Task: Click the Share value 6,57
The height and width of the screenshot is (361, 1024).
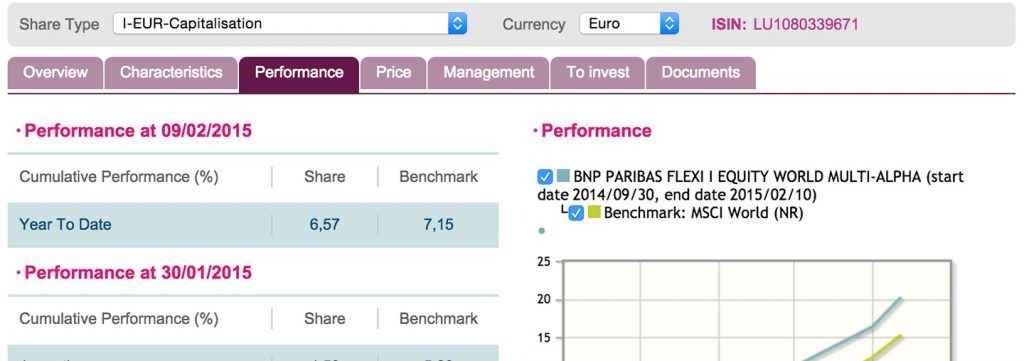Action: click(x=325, y=225)
